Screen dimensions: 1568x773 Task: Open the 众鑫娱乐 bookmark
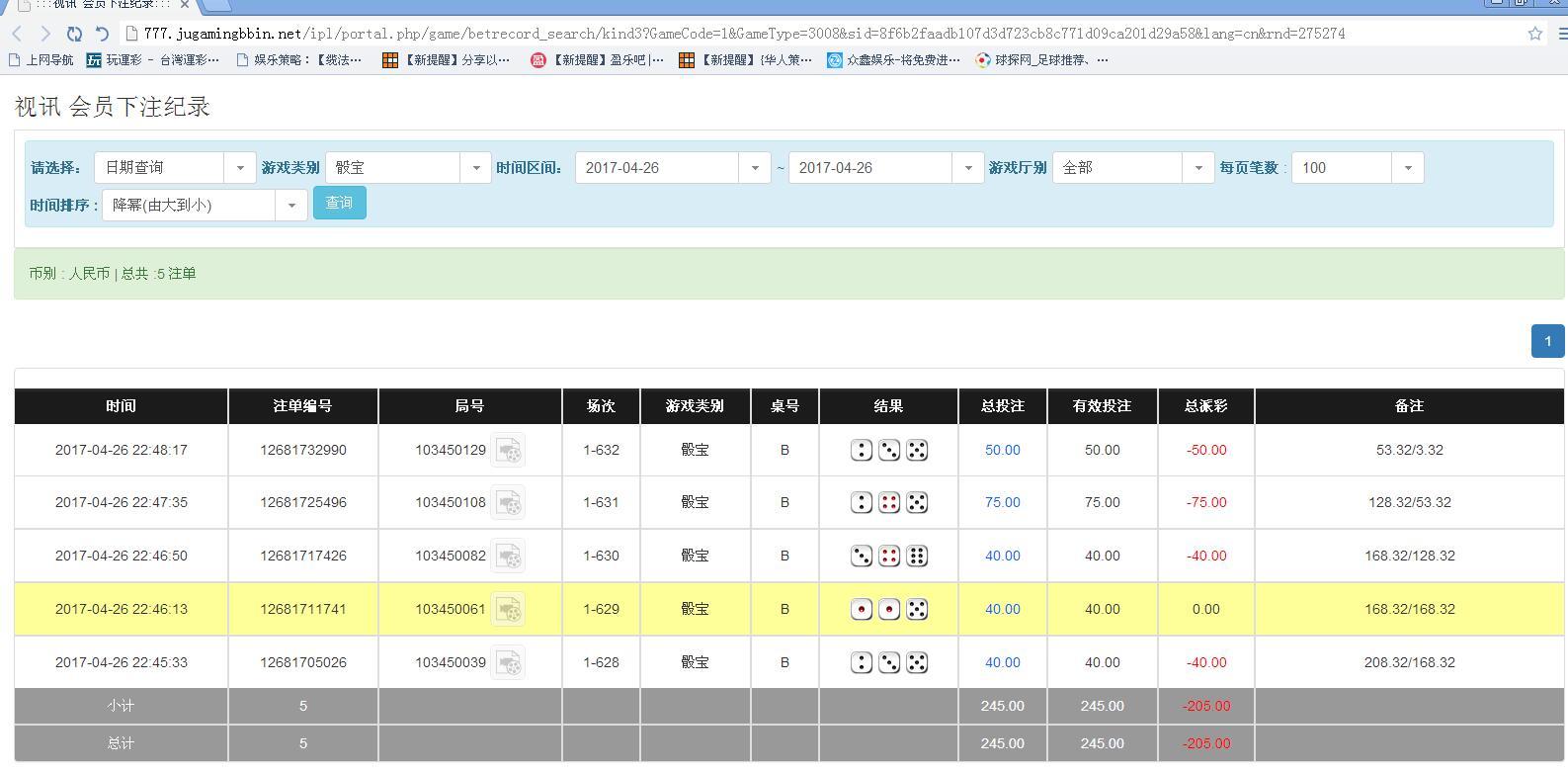[893, 60]
